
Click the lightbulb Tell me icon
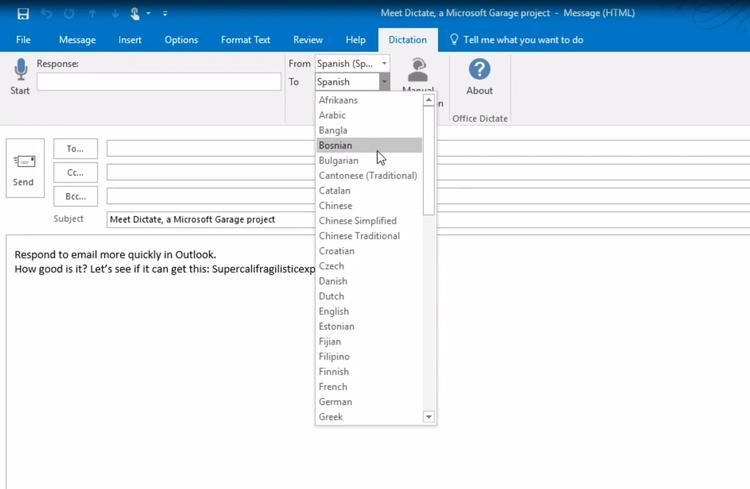pyautogui.click(x=454, y=40)
